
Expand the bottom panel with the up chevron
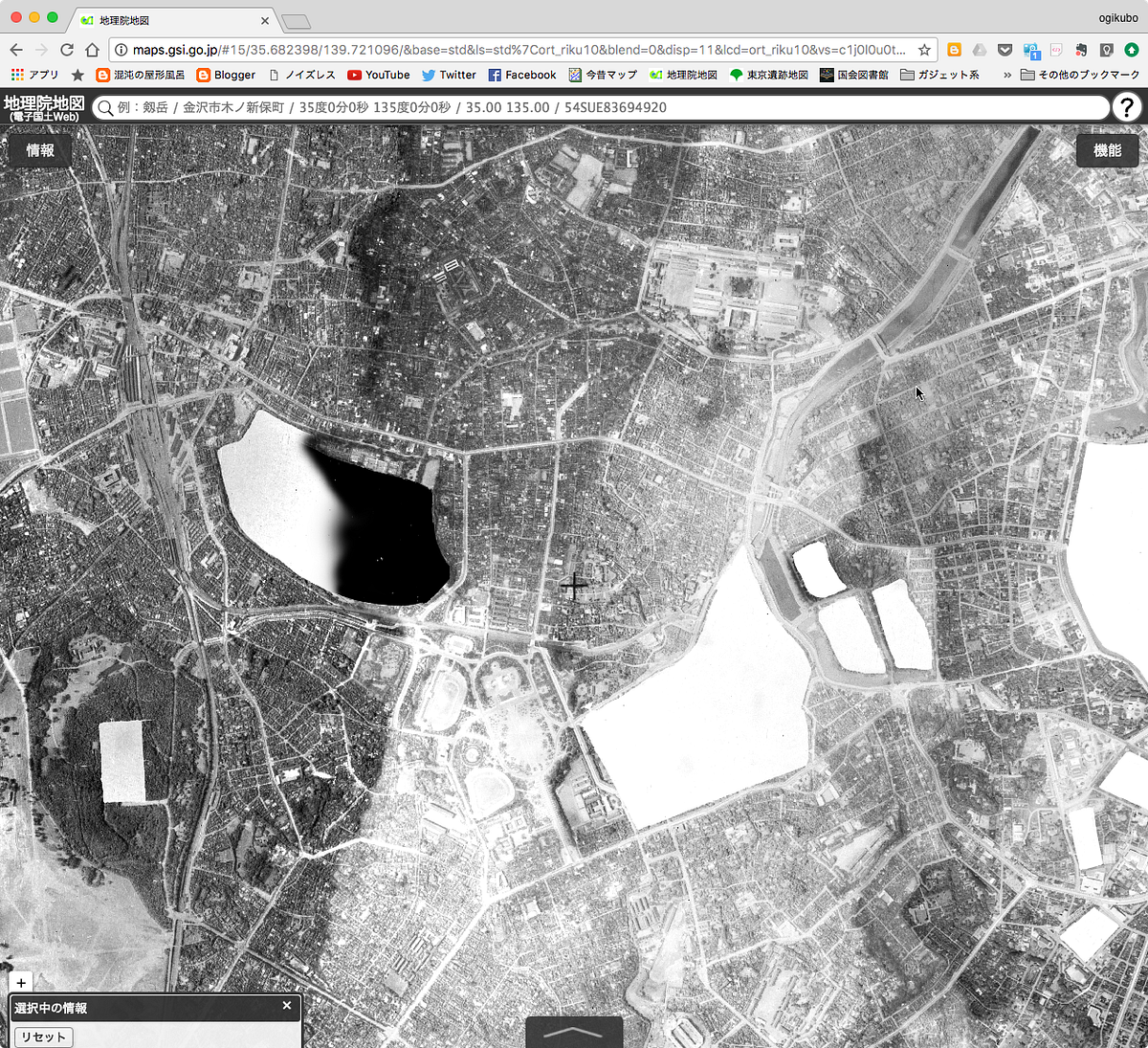(574, 1032)
